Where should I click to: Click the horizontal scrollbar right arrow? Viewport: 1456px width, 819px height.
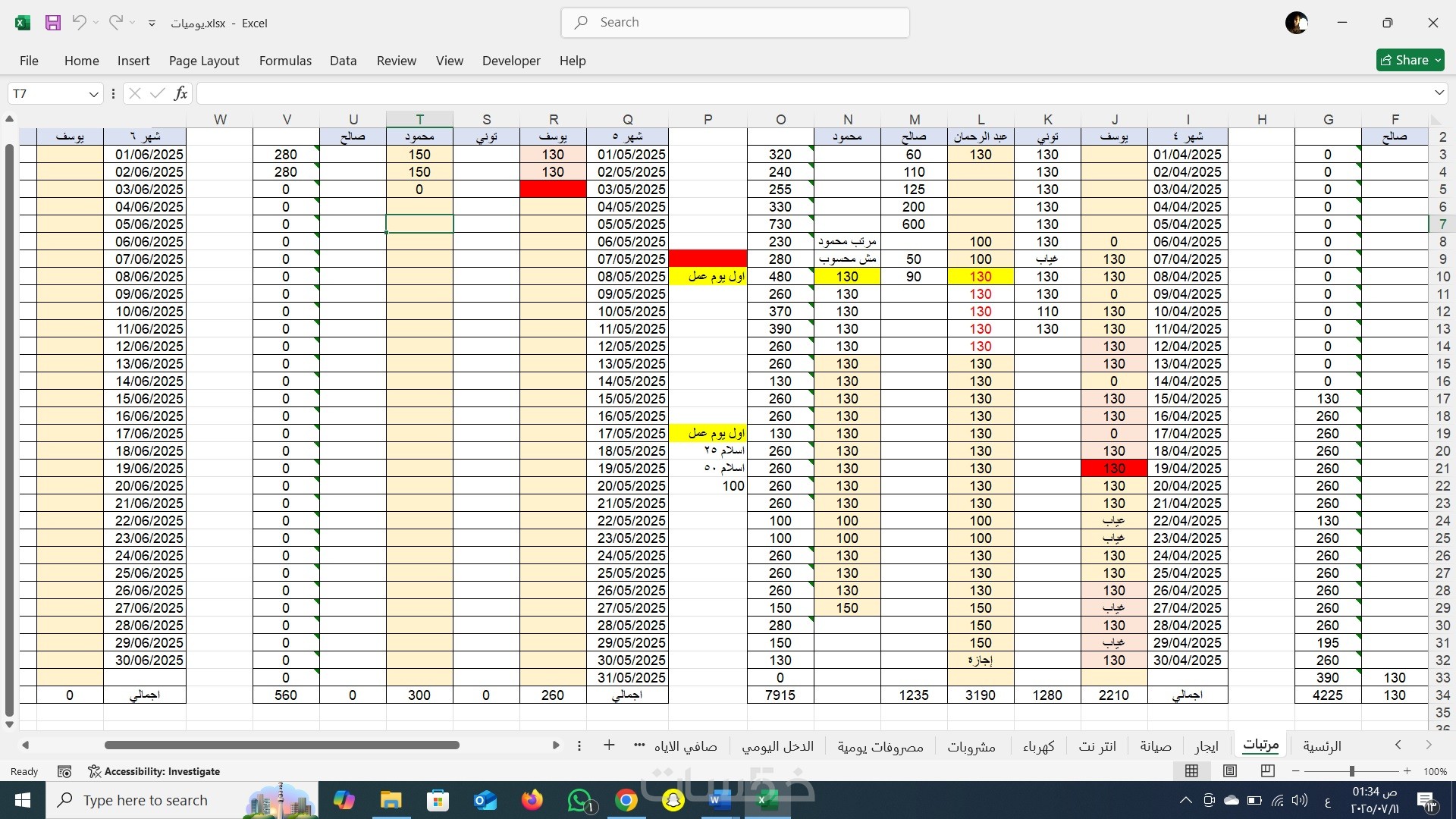click(x=556, y=745)
